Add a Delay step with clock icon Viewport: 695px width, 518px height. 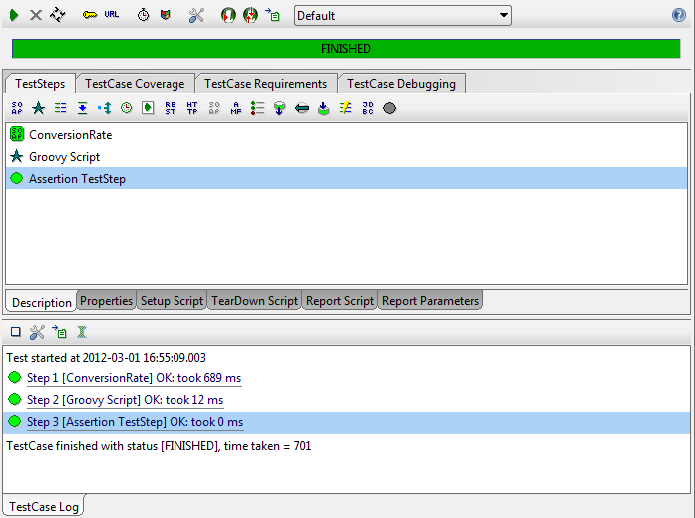click(126, 108)
